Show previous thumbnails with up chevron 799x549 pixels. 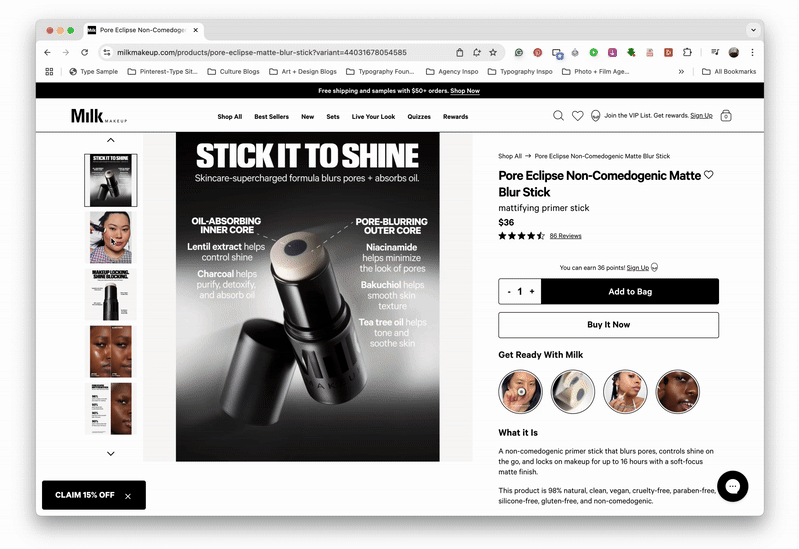coord(111,140)
